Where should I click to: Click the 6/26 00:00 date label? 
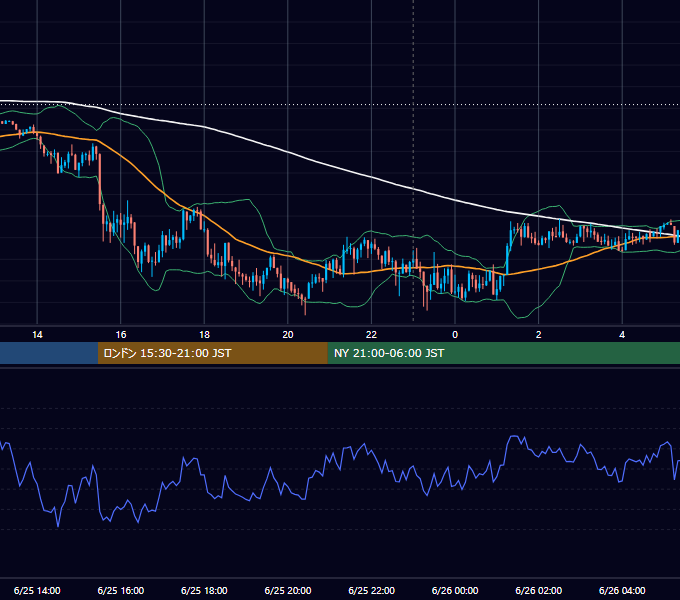[455, 590]
